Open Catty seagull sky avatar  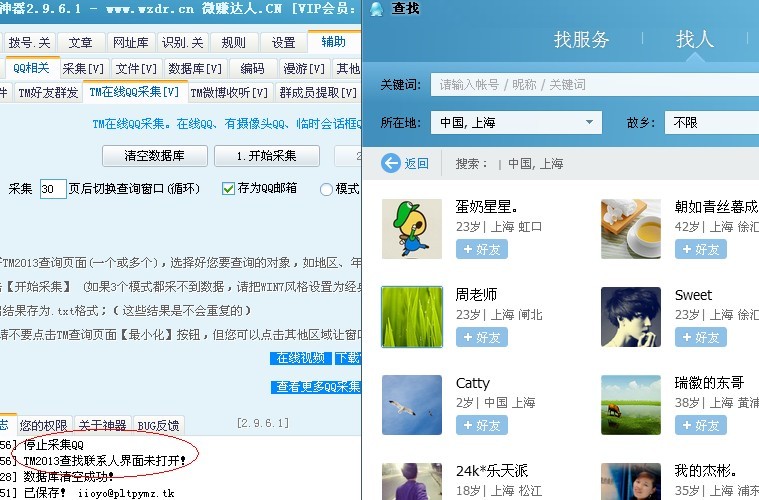coord(412,405)
